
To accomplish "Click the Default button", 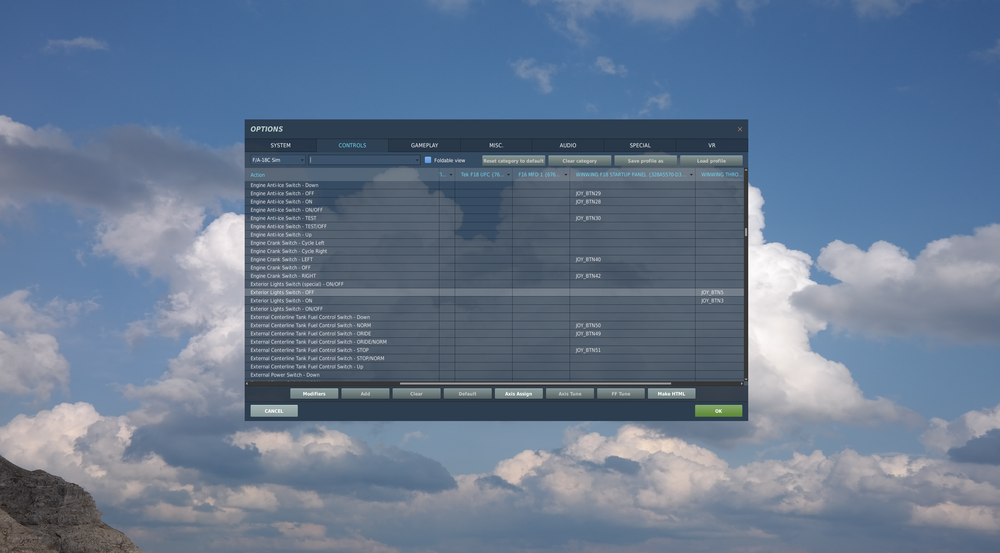I will pos(467,394).
